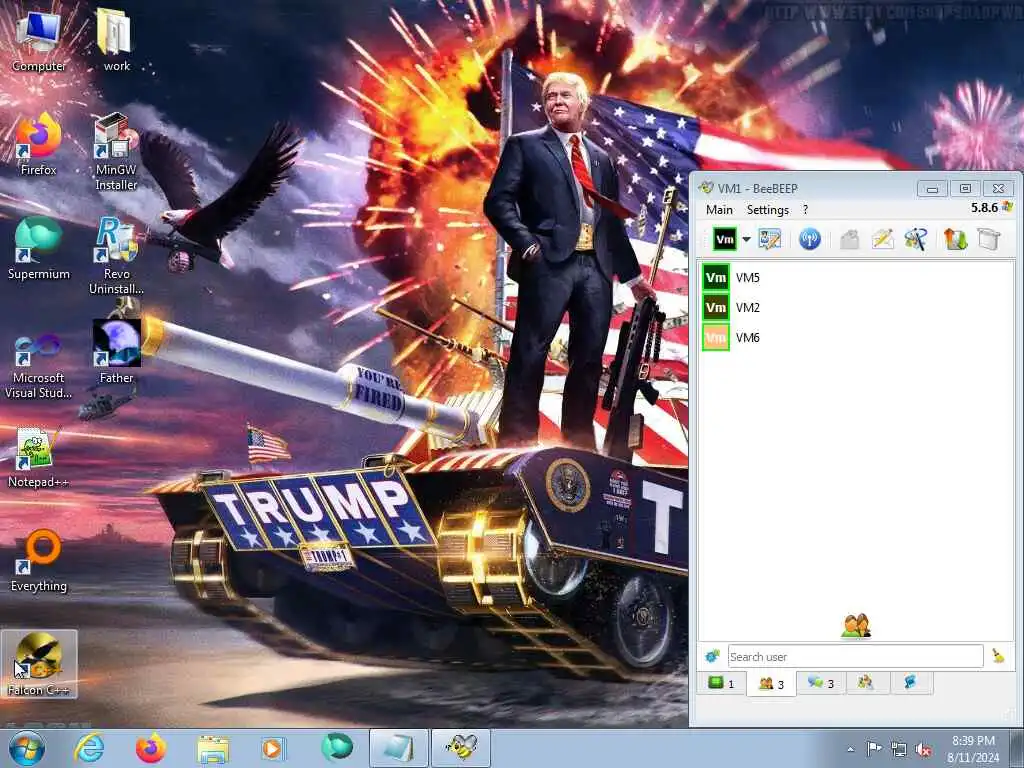Click the two-people icon at user list bottom
1024x768 pixels.
[x=856, y=626]
